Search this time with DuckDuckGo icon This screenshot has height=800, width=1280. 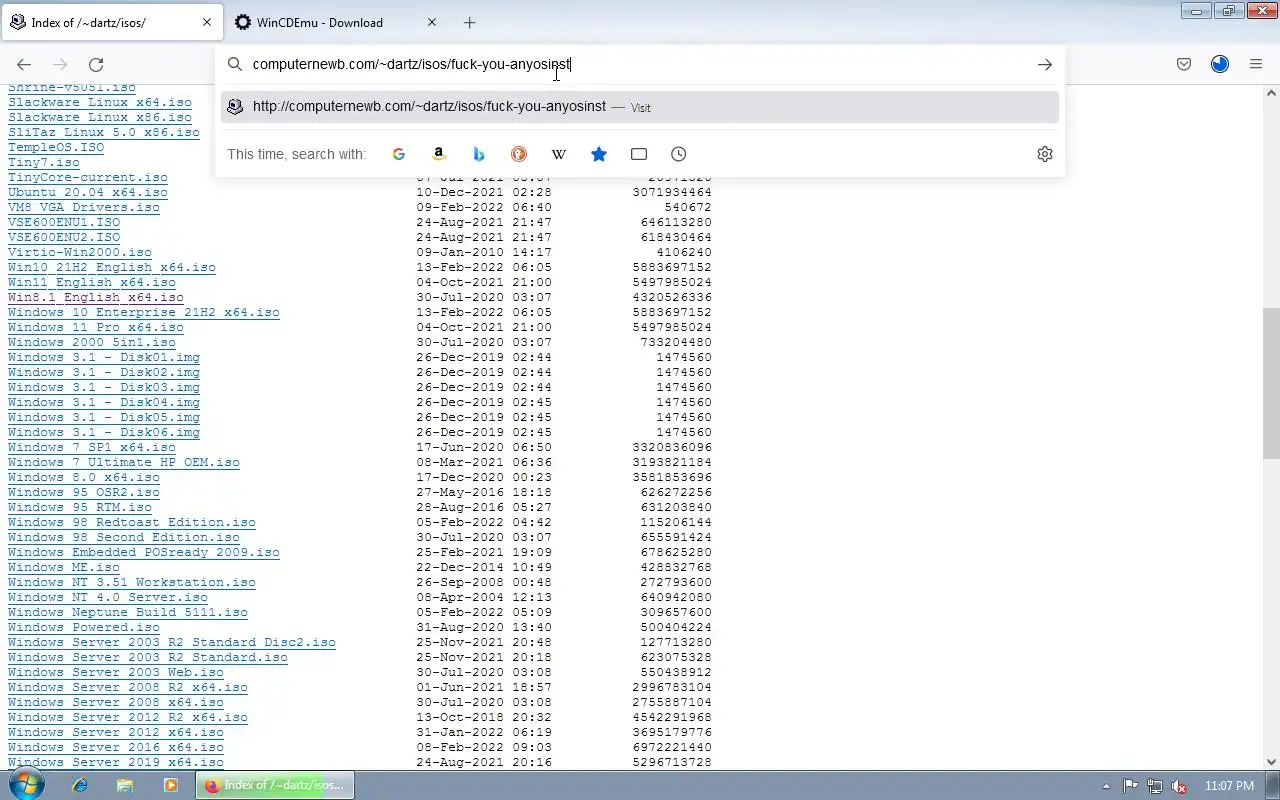519,154
